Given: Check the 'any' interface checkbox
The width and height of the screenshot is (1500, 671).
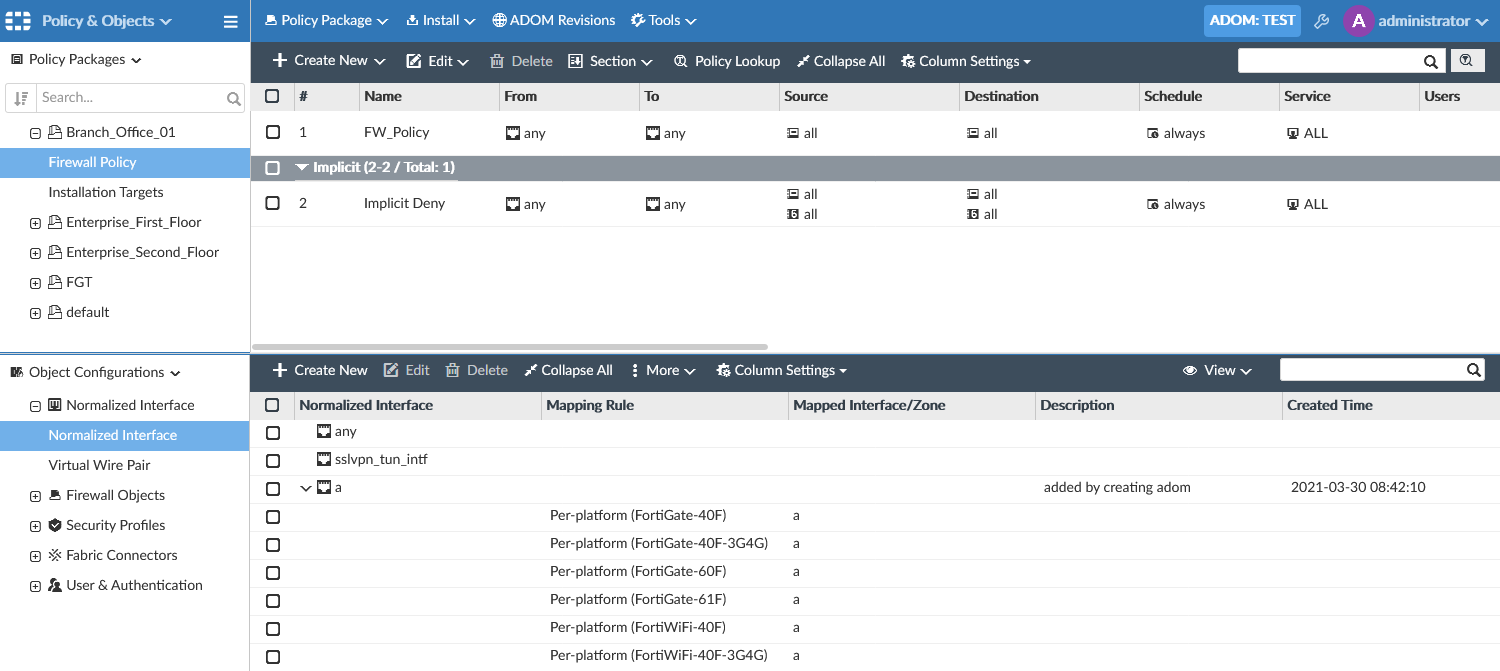Looking at the screenshot, I should pyautogui.click(x=273, y=433).
